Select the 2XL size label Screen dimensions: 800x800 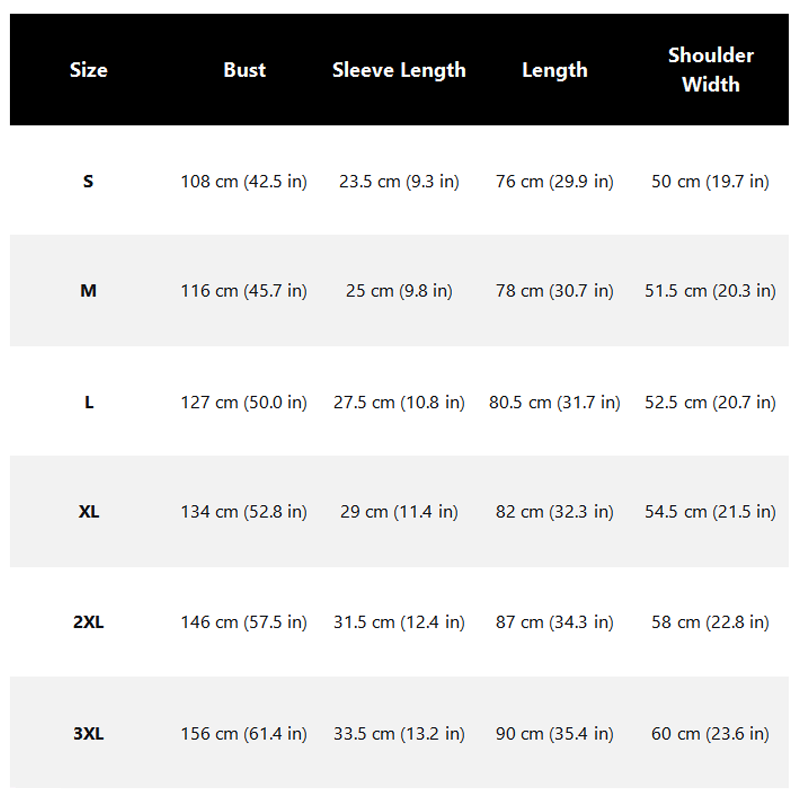click(x=88, y=622)
